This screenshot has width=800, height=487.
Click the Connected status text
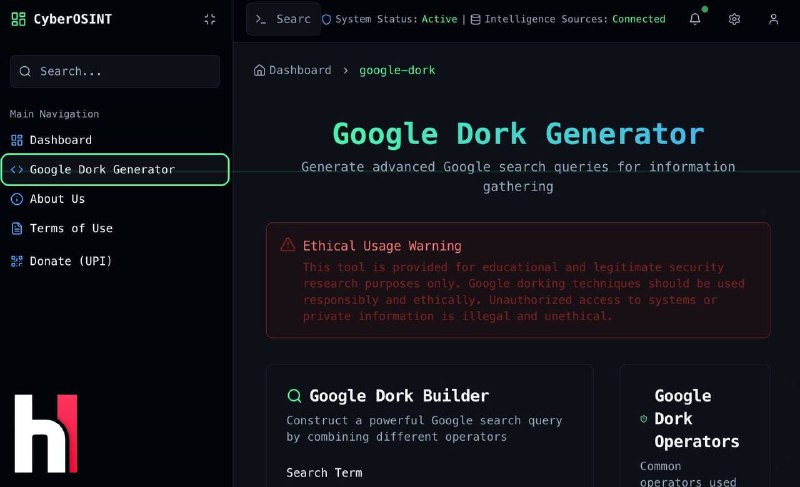click(x=639, y=19)
